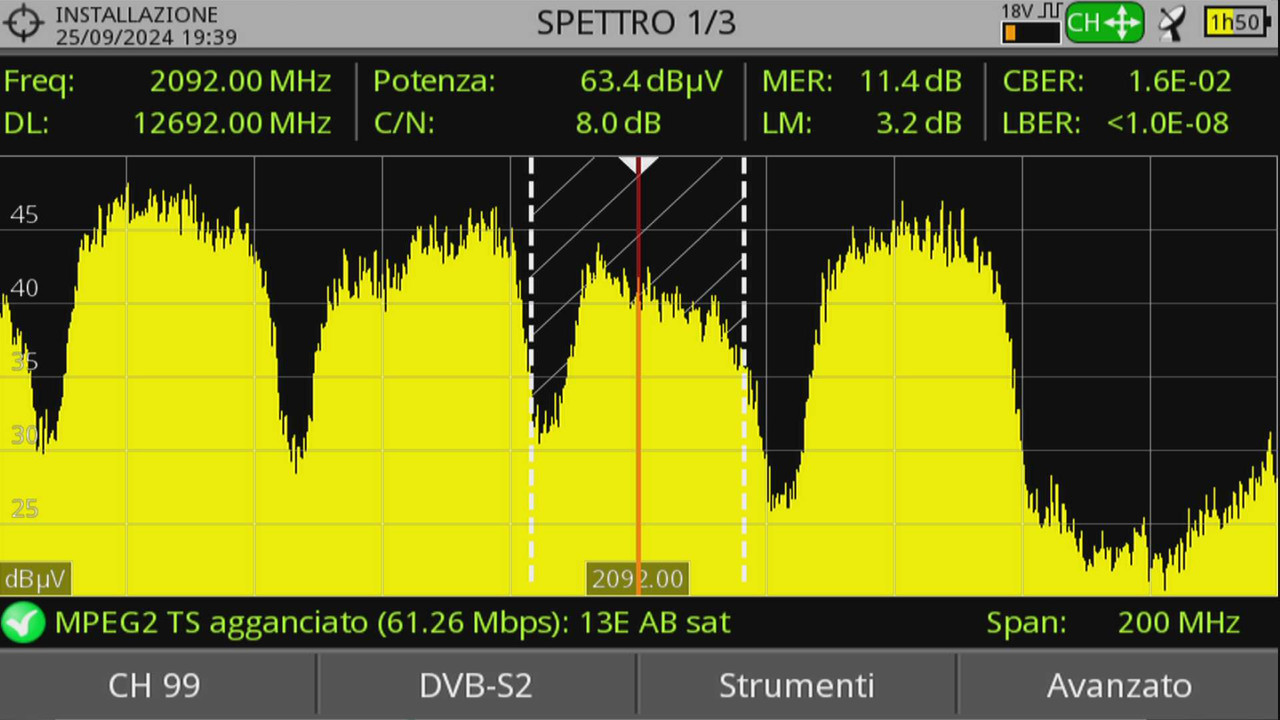The width and height of the screenshot is (1280, 720).
Task: Select the Potenza 63.4 dBµV reading
Action: pyautogui.click(x=651, y=82)
